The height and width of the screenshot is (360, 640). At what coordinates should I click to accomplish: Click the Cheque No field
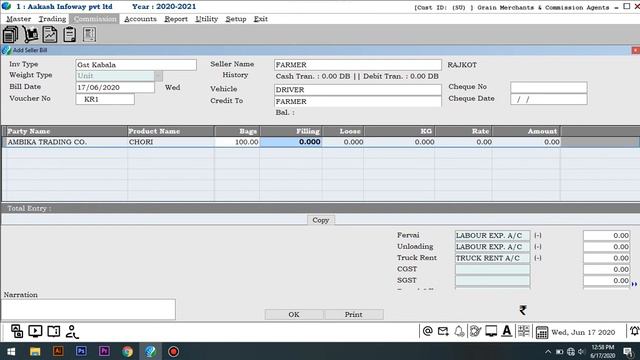pyautogui.click(x=549, y=87)
